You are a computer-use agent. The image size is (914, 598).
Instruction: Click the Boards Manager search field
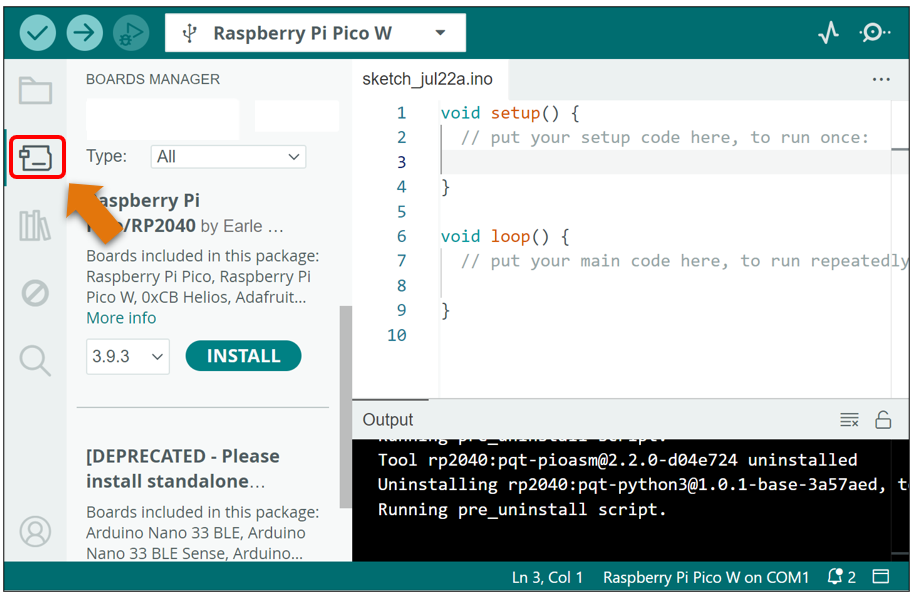click(163, 118)
